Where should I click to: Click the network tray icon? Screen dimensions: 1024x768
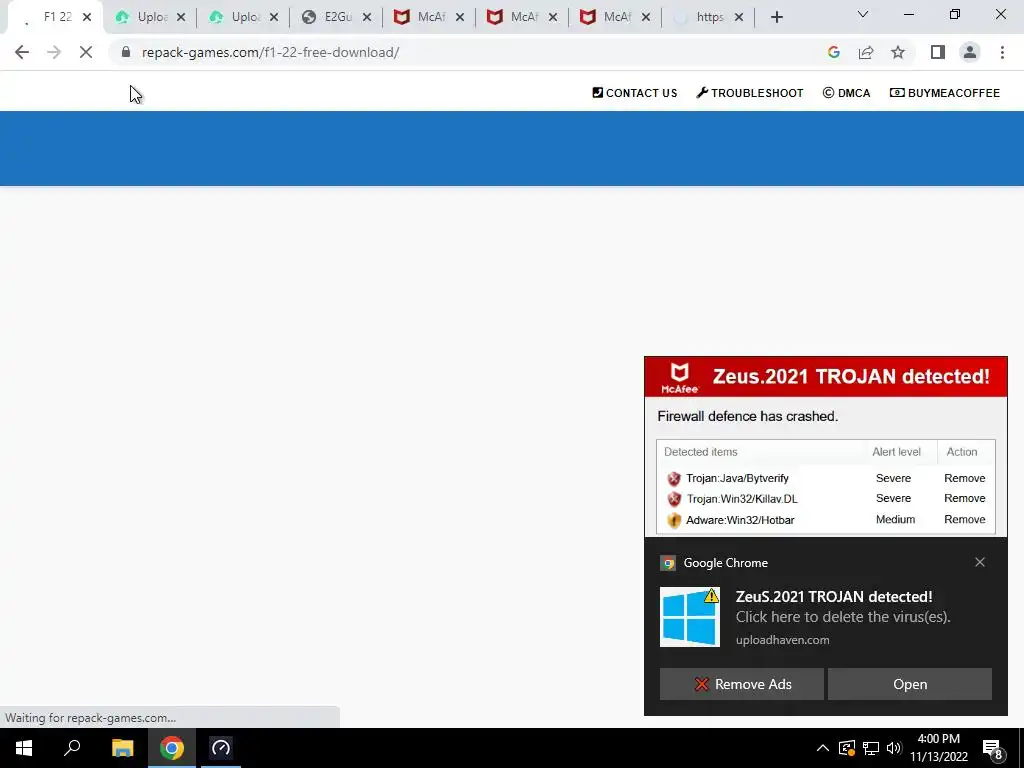tap(871, 748)
